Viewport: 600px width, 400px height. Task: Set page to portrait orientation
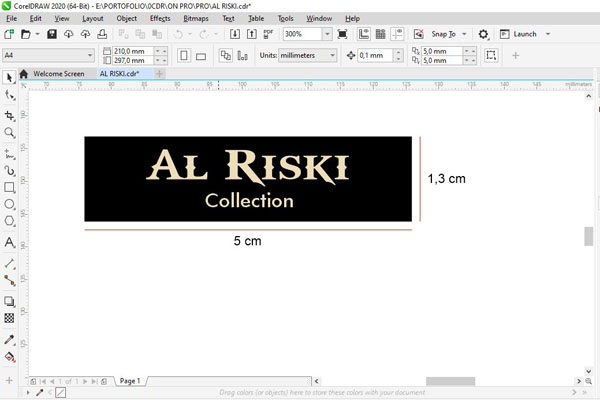pyautogui.click(x=184, y=56)
